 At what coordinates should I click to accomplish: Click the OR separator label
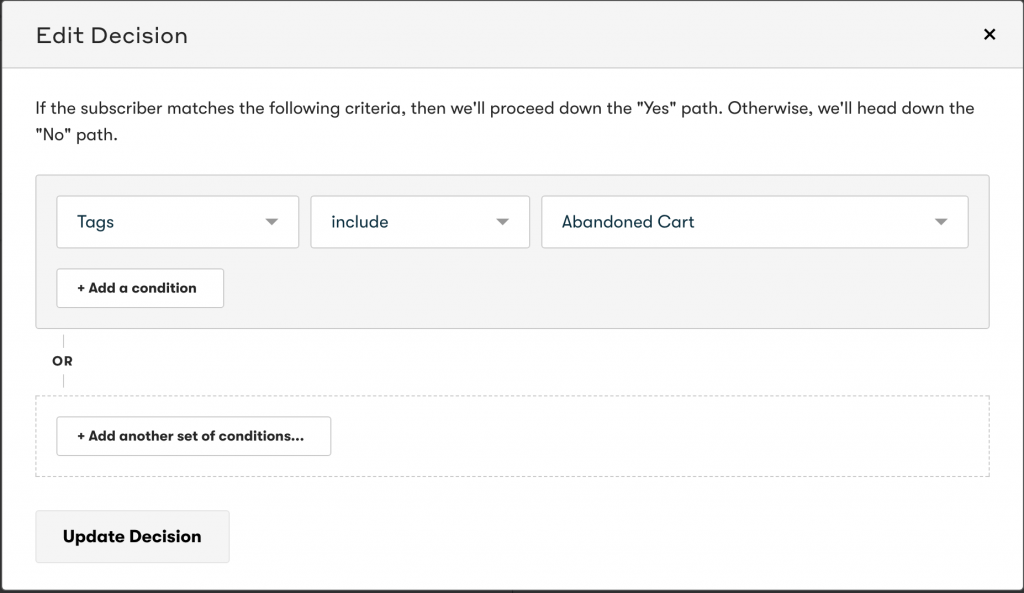point(63,361)
